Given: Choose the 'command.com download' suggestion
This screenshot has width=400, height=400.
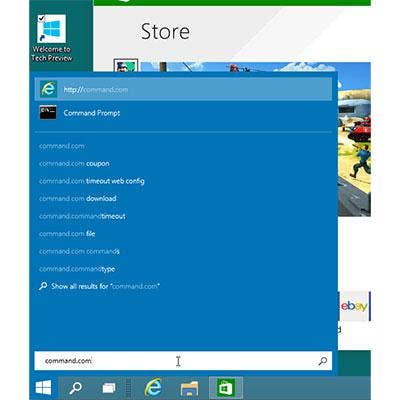Looking at the screenshot, I should point(77,199).
